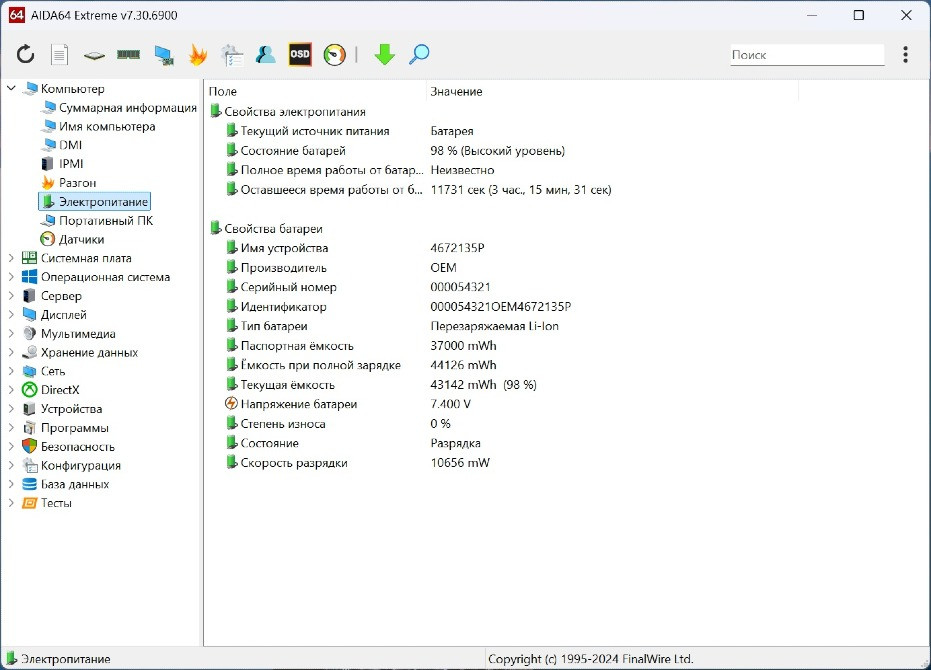The height and width of the screenshot is (670, 931).
Task: Click the Поиск search input field
Action: pos(805,55)
